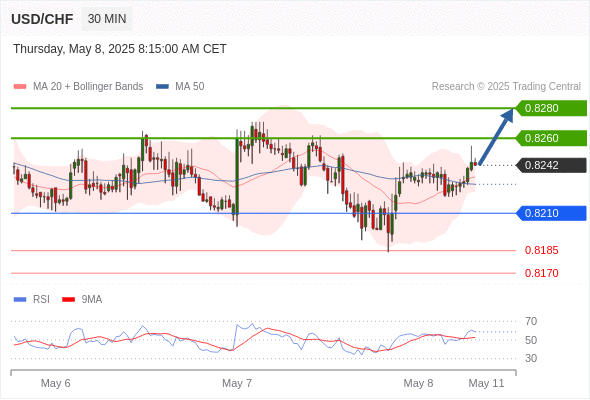Screen dimensions: 590x400
Task: Click the blue 0.8210 pivot price tag
Action: coord(551,213)
